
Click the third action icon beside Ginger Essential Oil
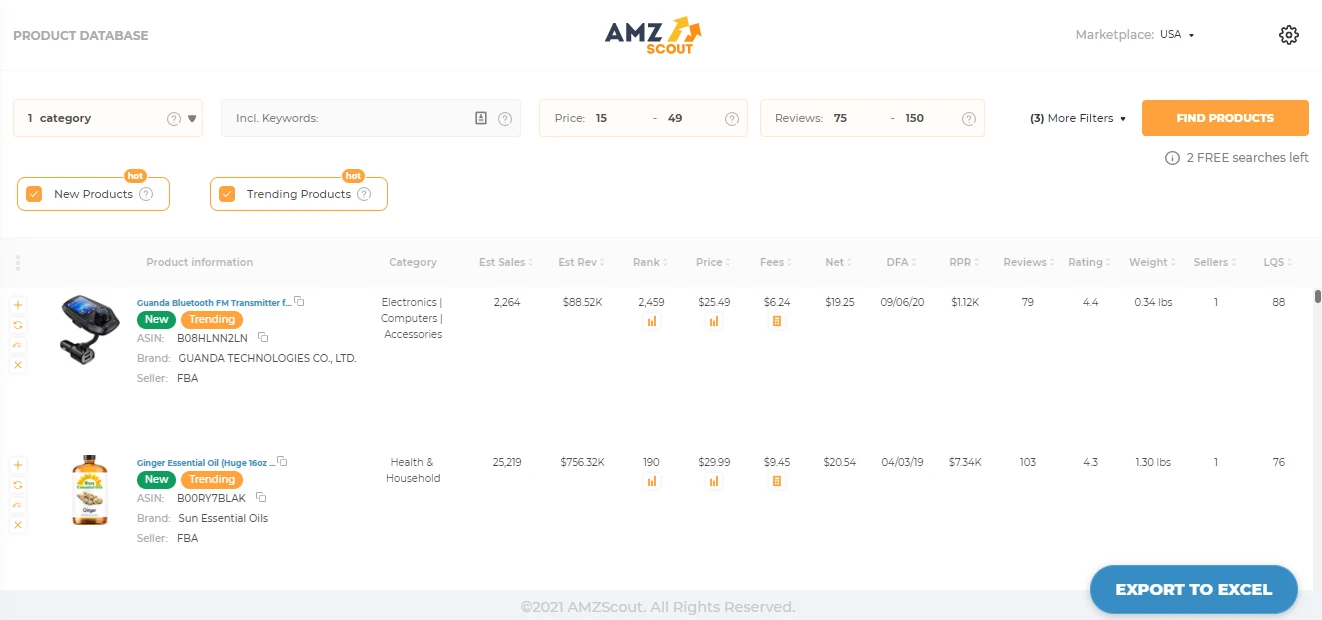pyautogui.click(x=18, y=505)
